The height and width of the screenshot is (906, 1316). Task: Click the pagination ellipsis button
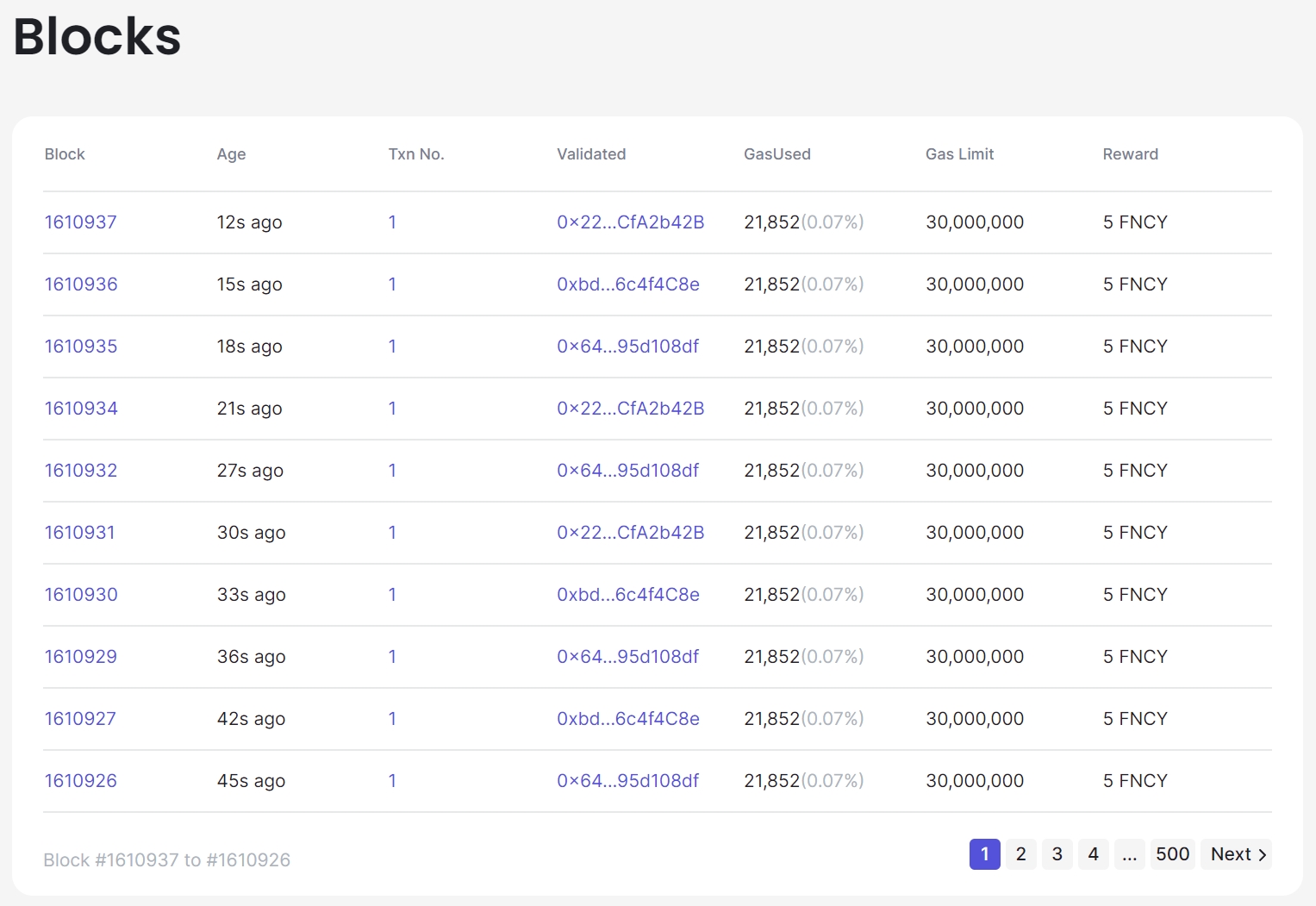click(x=1129, y=854)
